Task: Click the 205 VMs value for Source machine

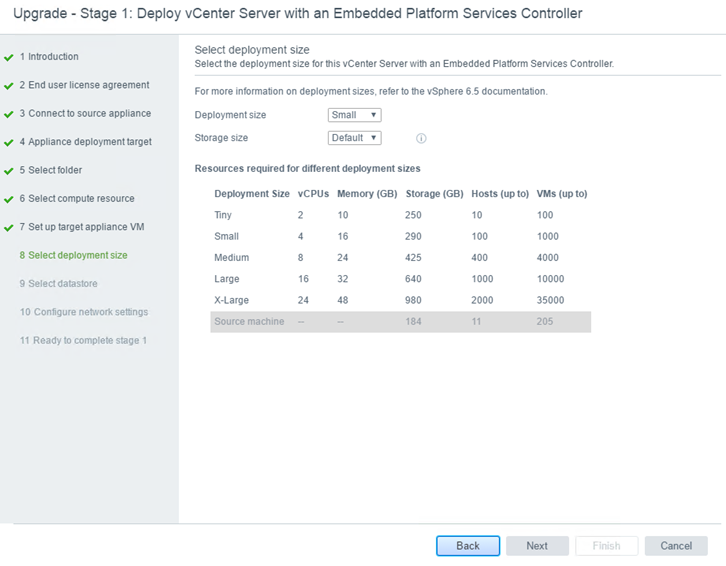Action: pos(545,321)
